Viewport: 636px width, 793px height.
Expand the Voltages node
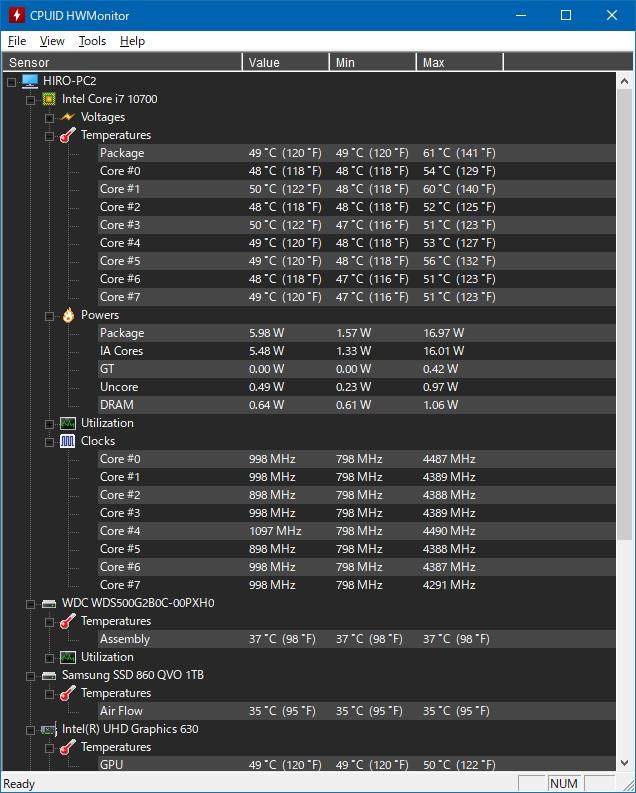[49, 118]
